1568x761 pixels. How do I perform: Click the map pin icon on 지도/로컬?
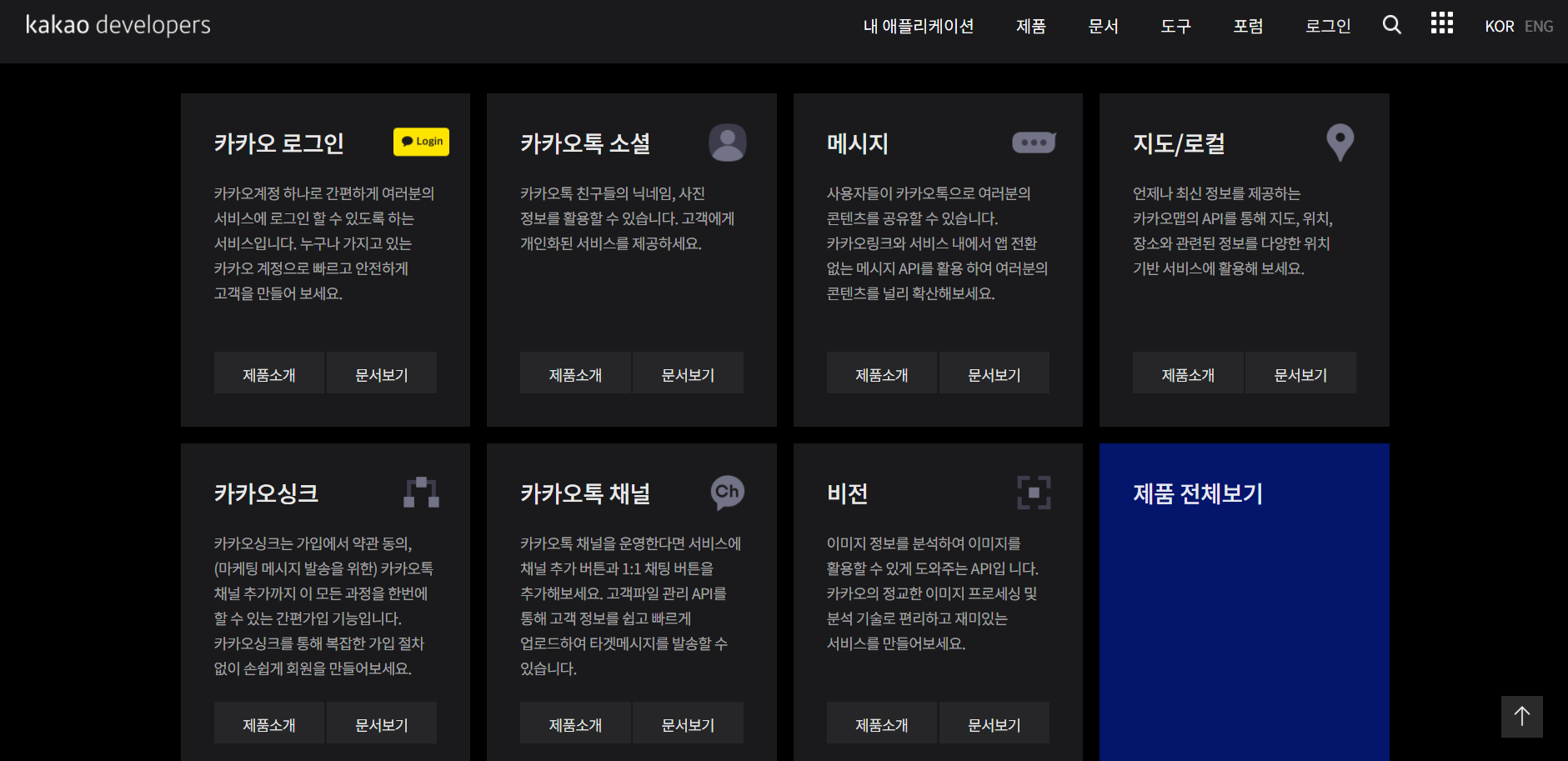[x=1340, y=143]
